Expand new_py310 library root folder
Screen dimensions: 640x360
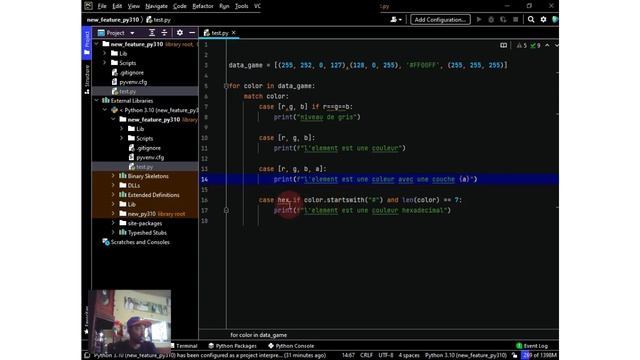click(113, 213)
